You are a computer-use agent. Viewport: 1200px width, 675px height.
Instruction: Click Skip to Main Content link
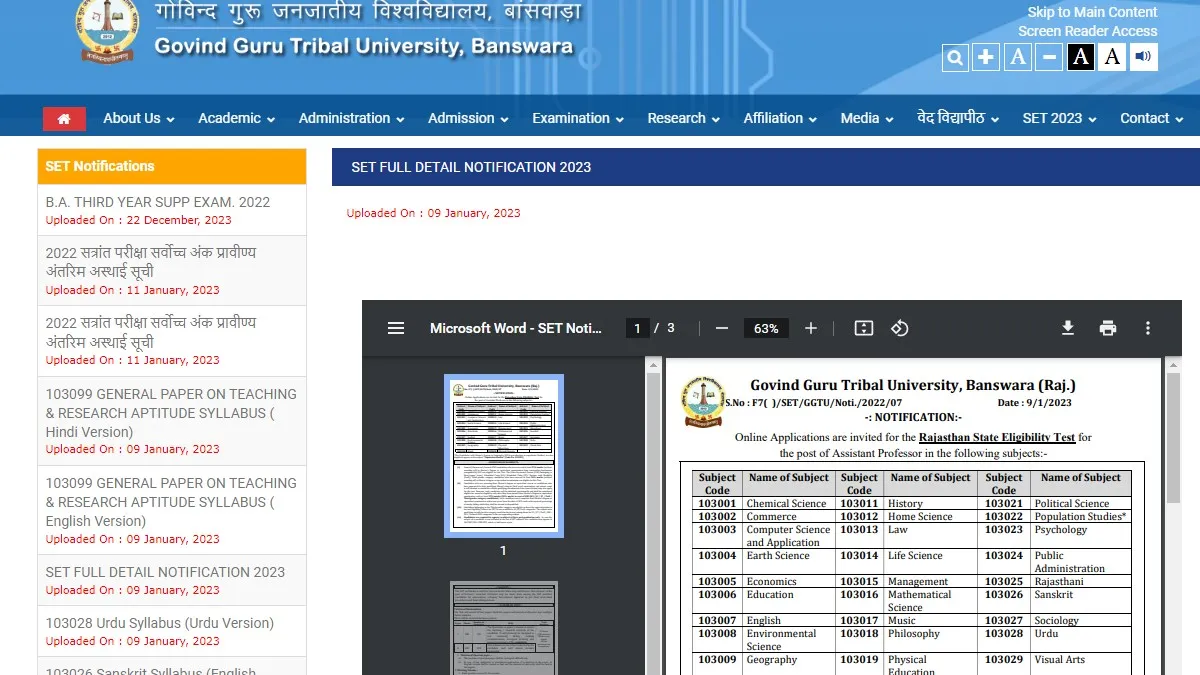[1092, 12]
